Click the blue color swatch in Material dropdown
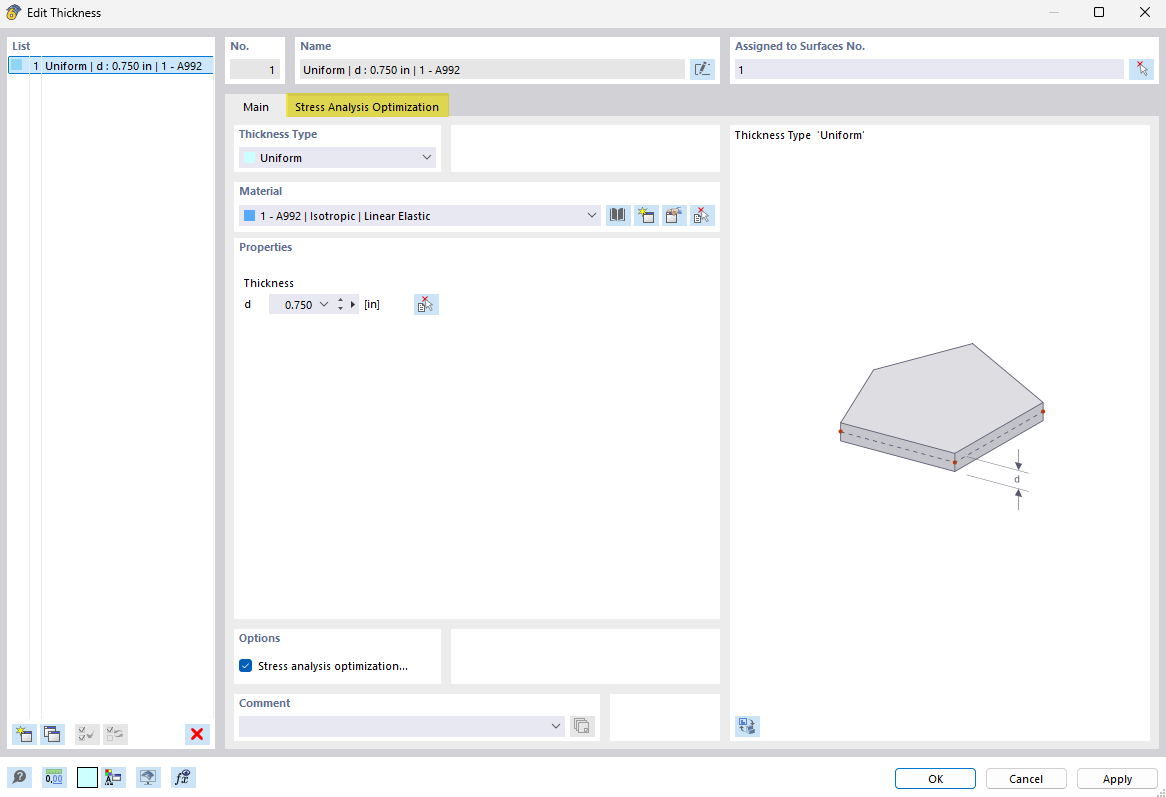1166x797 pixels. point(250,216)
